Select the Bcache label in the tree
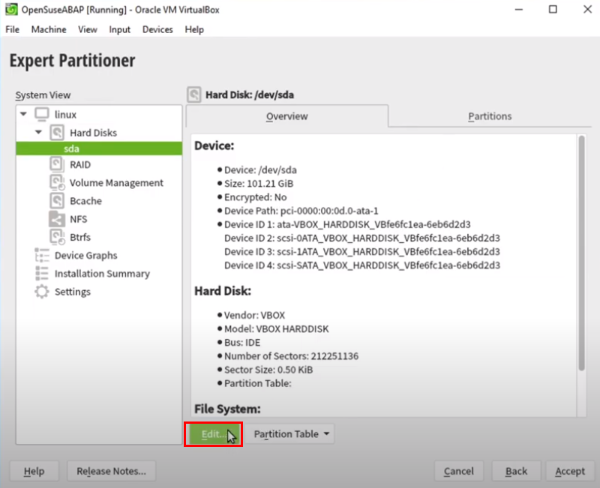Image resolution: width=600 pixels, height=488 pixels. pos(86,201)
